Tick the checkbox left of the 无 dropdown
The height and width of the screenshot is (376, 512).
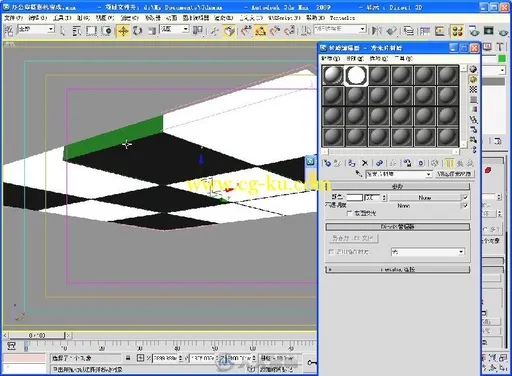click(331, 252)
